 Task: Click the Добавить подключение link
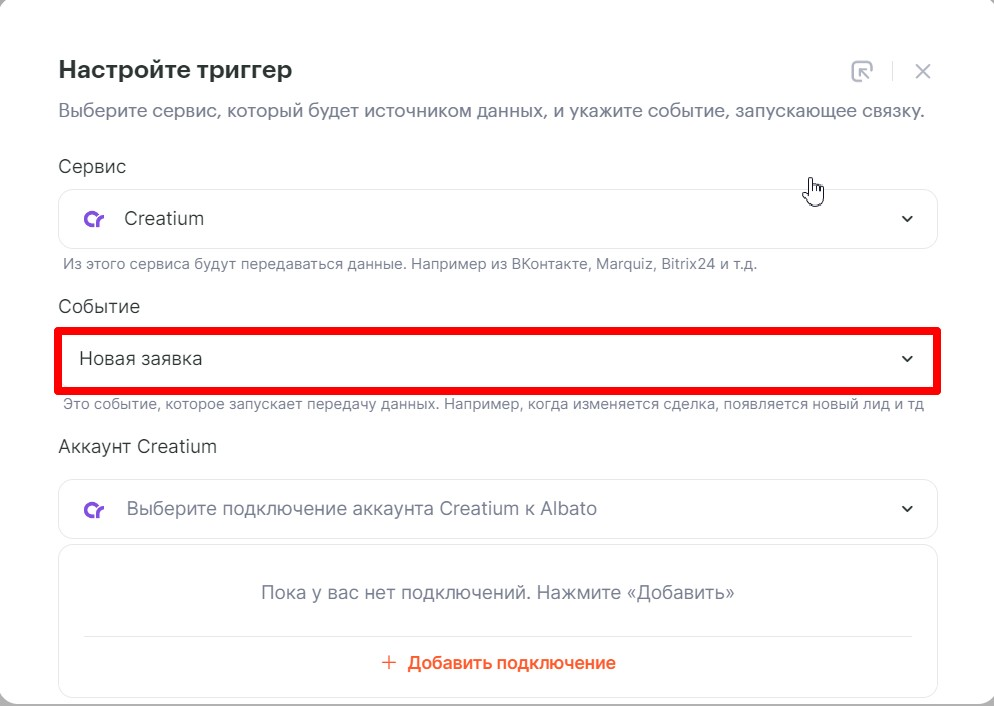511,663
